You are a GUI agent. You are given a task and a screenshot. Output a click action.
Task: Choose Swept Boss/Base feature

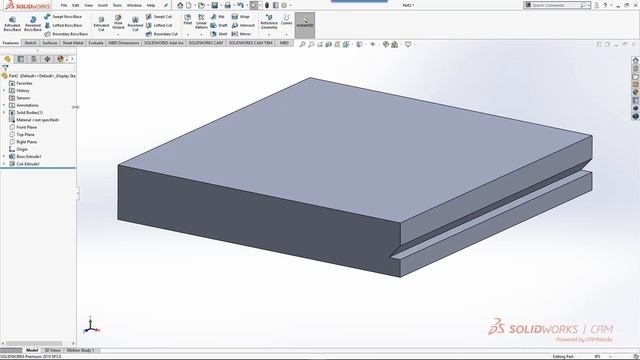63,17
